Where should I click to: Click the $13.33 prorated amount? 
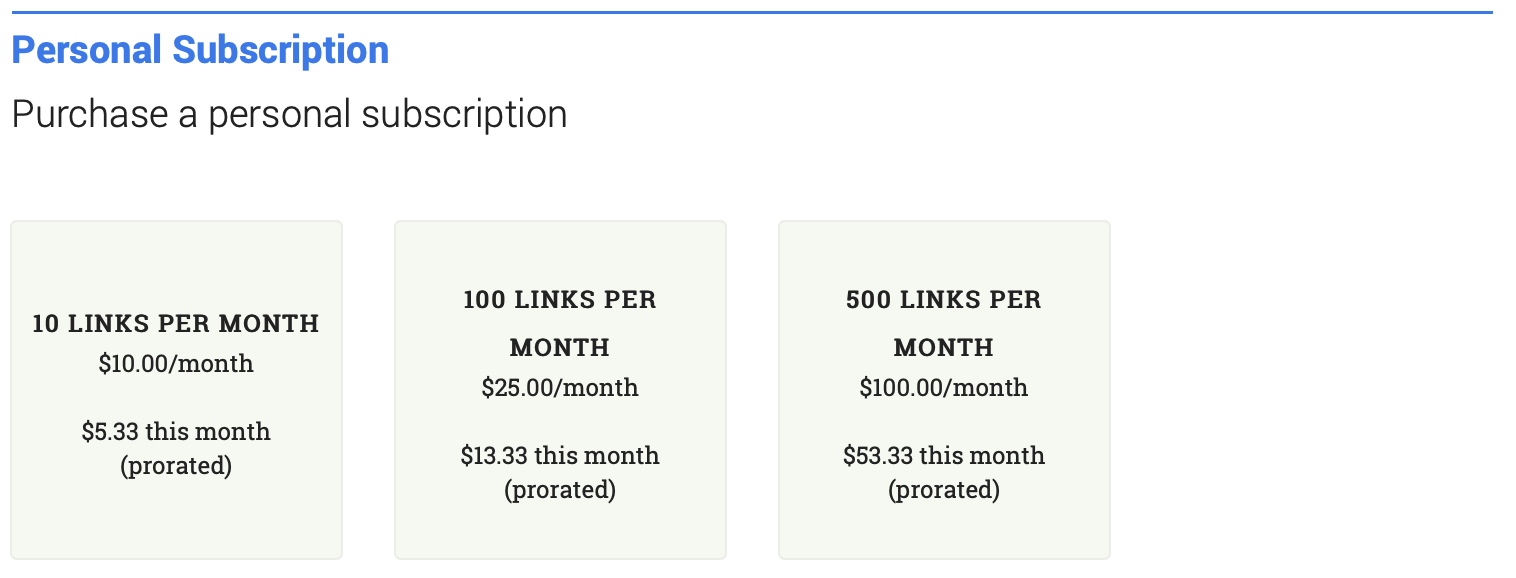tap(560, 455)
